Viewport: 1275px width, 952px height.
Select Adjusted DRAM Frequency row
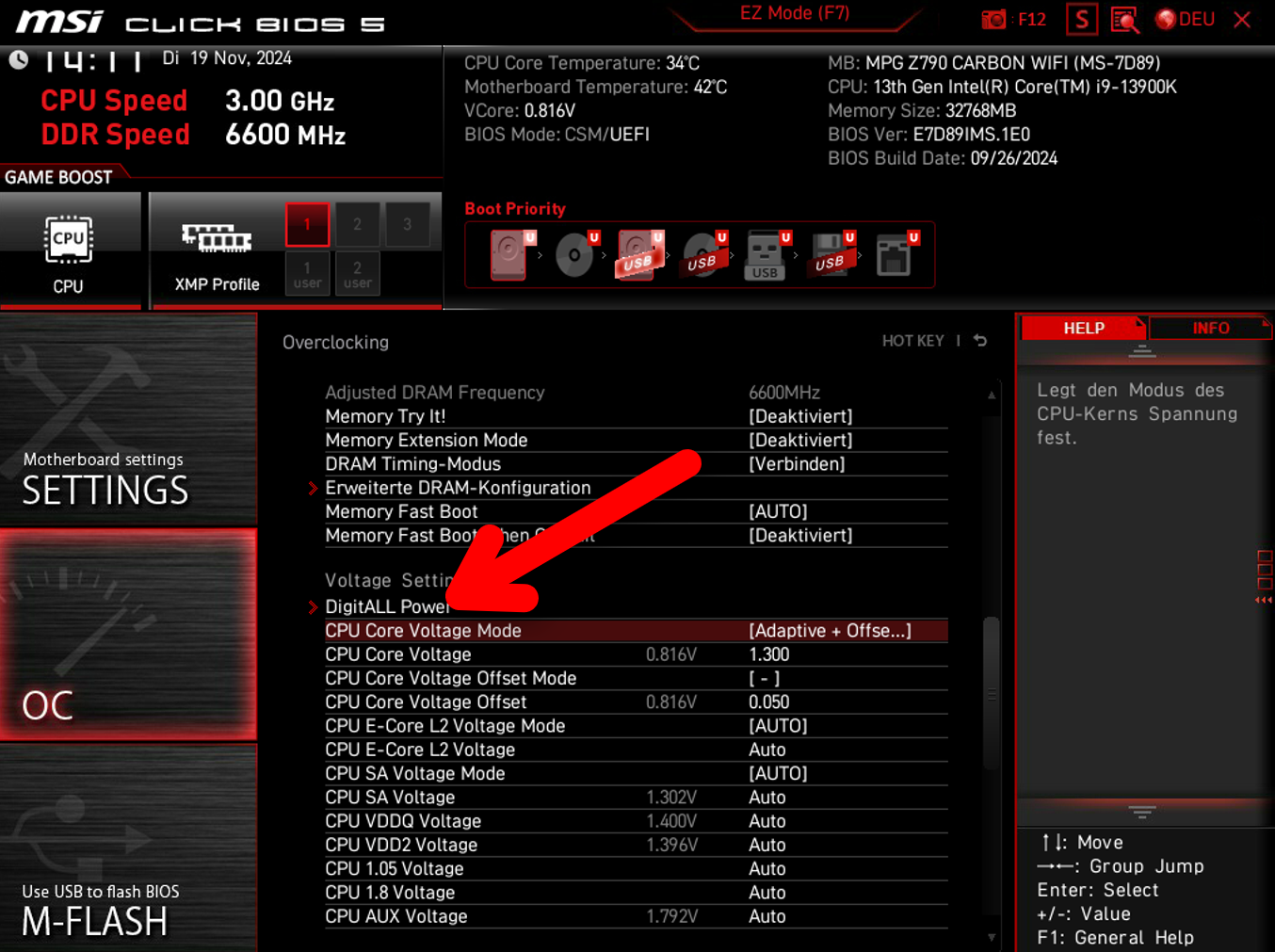(637, 393)
